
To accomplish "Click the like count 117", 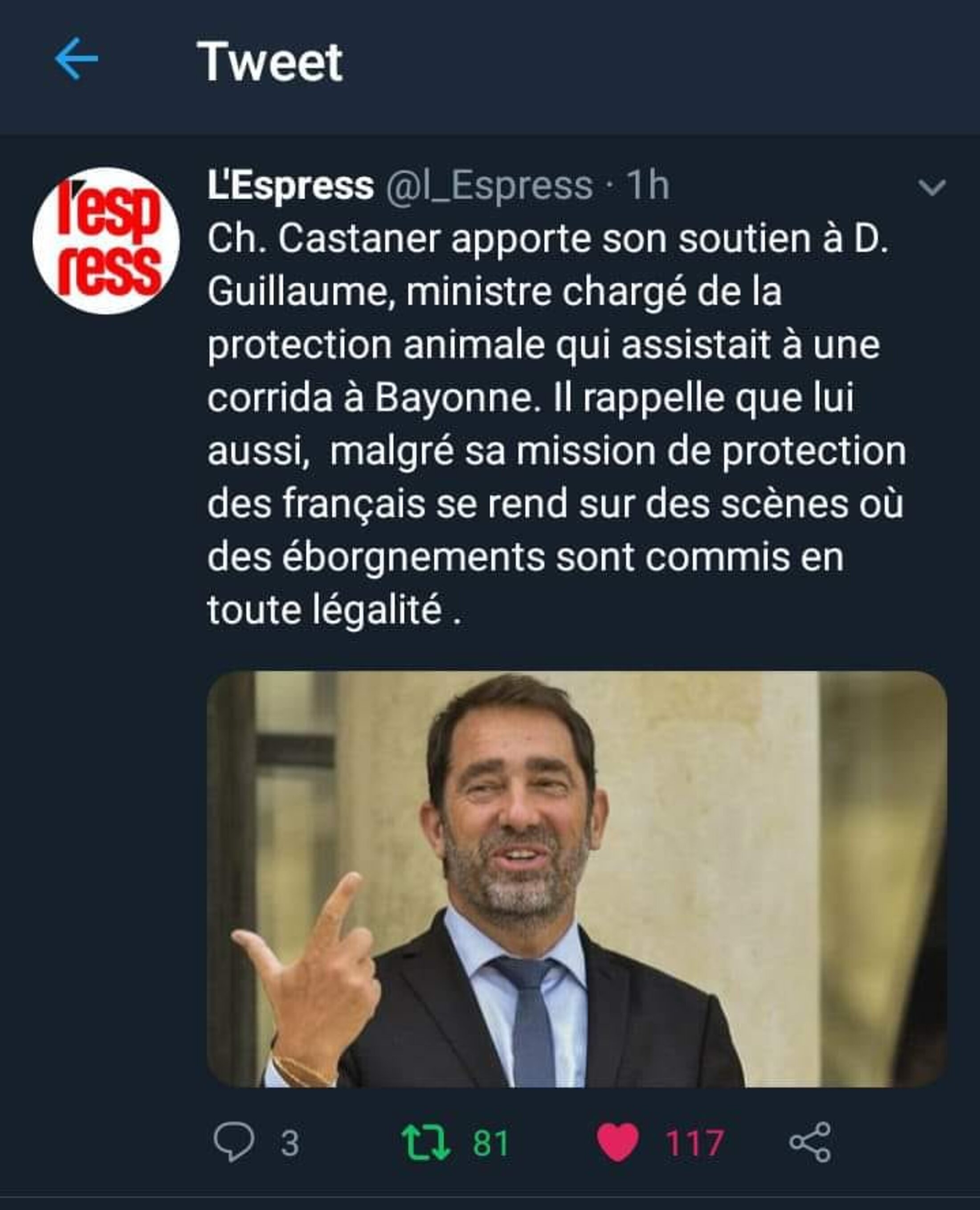I will [x=695, y=1143].
